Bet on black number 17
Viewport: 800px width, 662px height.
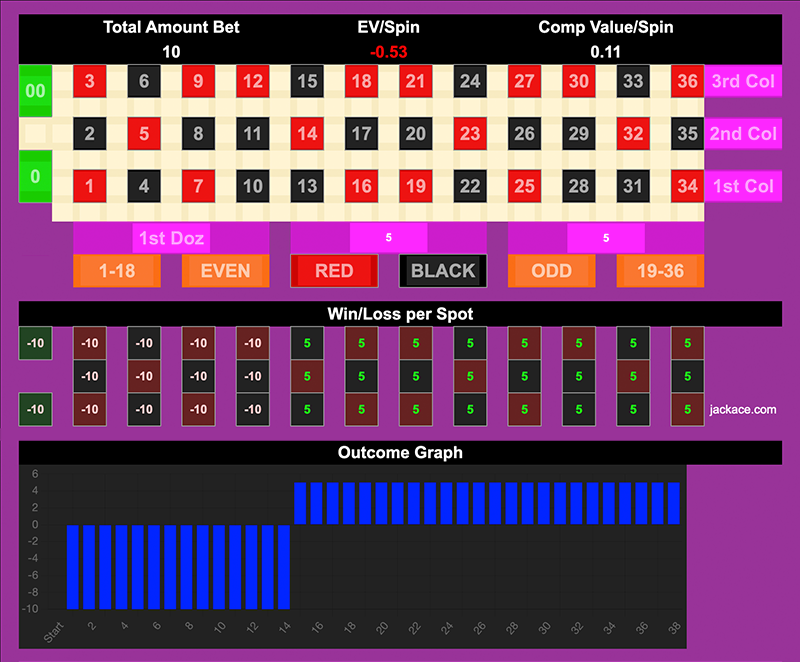(x=361, y=133)
